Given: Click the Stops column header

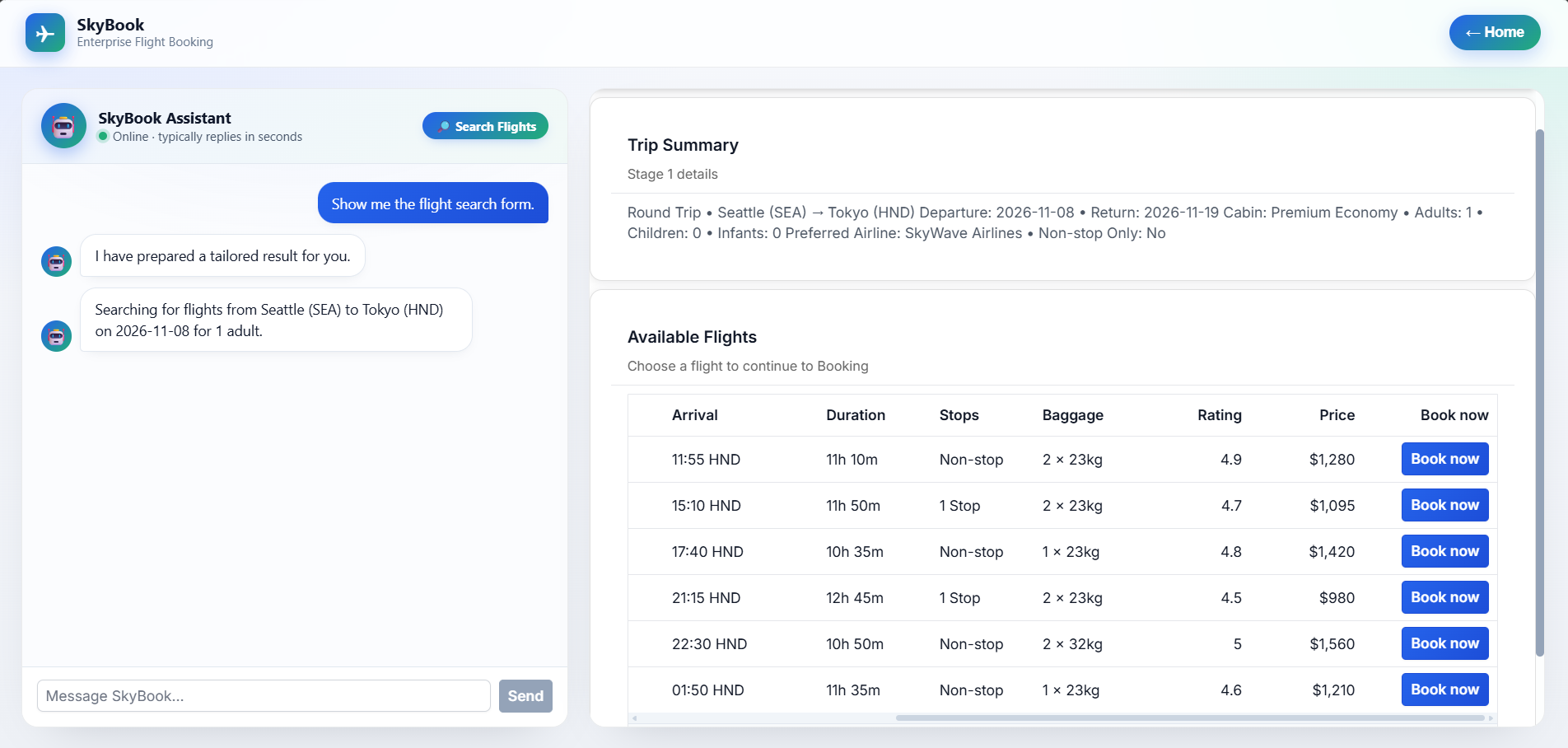Looking at the screenshot, I should (959, 415).
